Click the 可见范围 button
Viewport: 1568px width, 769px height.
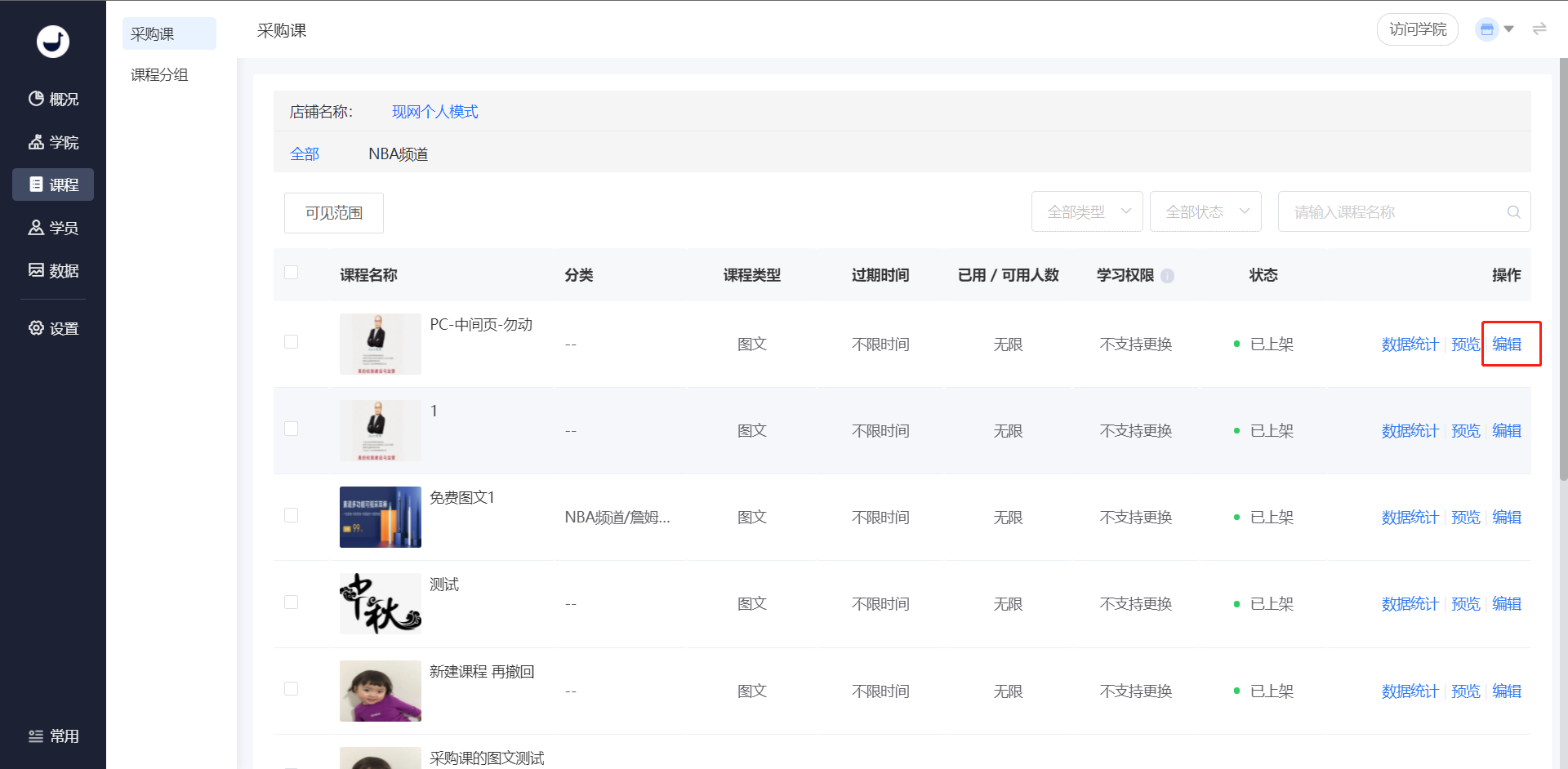point(334,213)
